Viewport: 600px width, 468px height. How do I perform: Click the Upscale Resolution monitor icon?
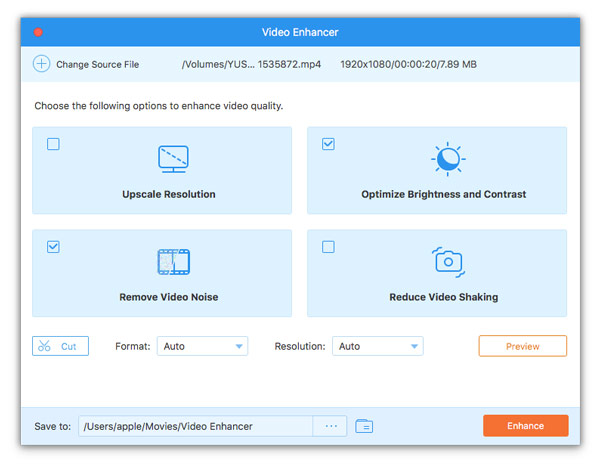click(174, 159)
